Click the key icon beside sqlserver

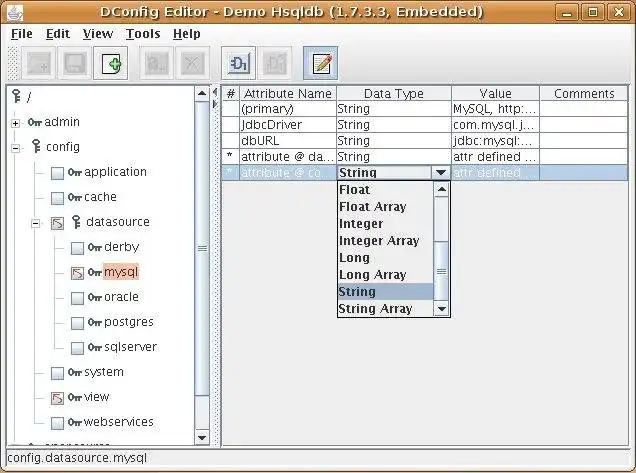click(x=95, y=348)
